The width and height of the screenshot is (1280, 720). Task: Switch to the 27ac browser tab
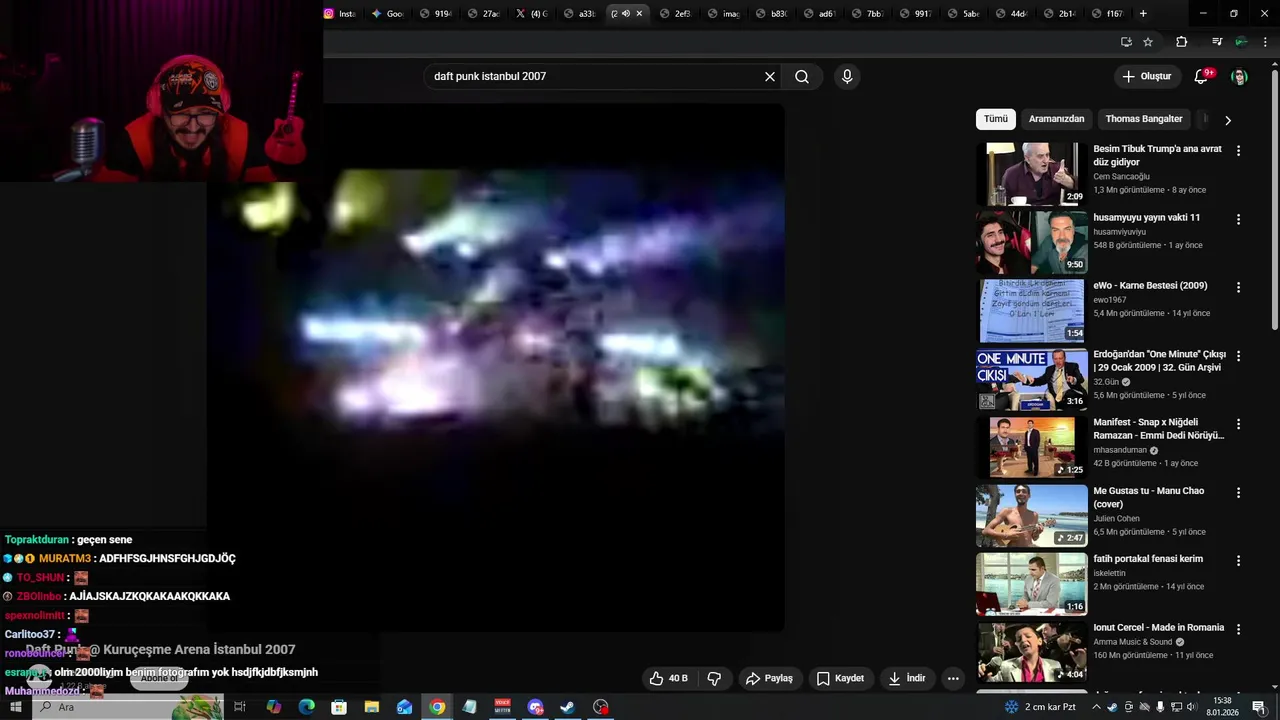pos(483,13)
